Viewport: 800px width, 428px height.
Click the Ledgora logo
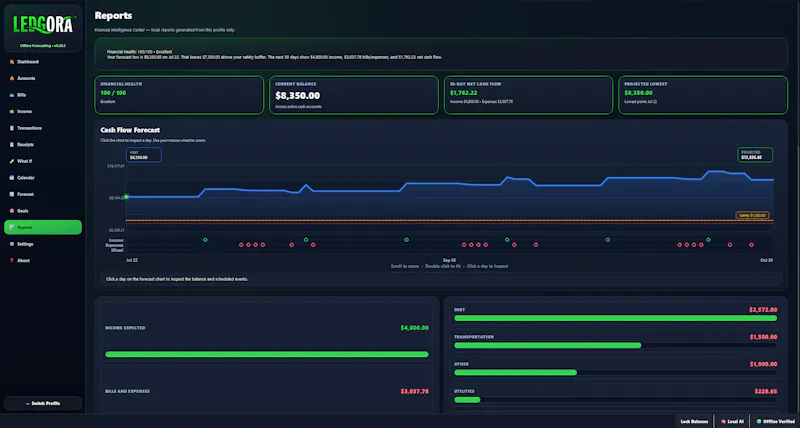(x=43, y=24)
